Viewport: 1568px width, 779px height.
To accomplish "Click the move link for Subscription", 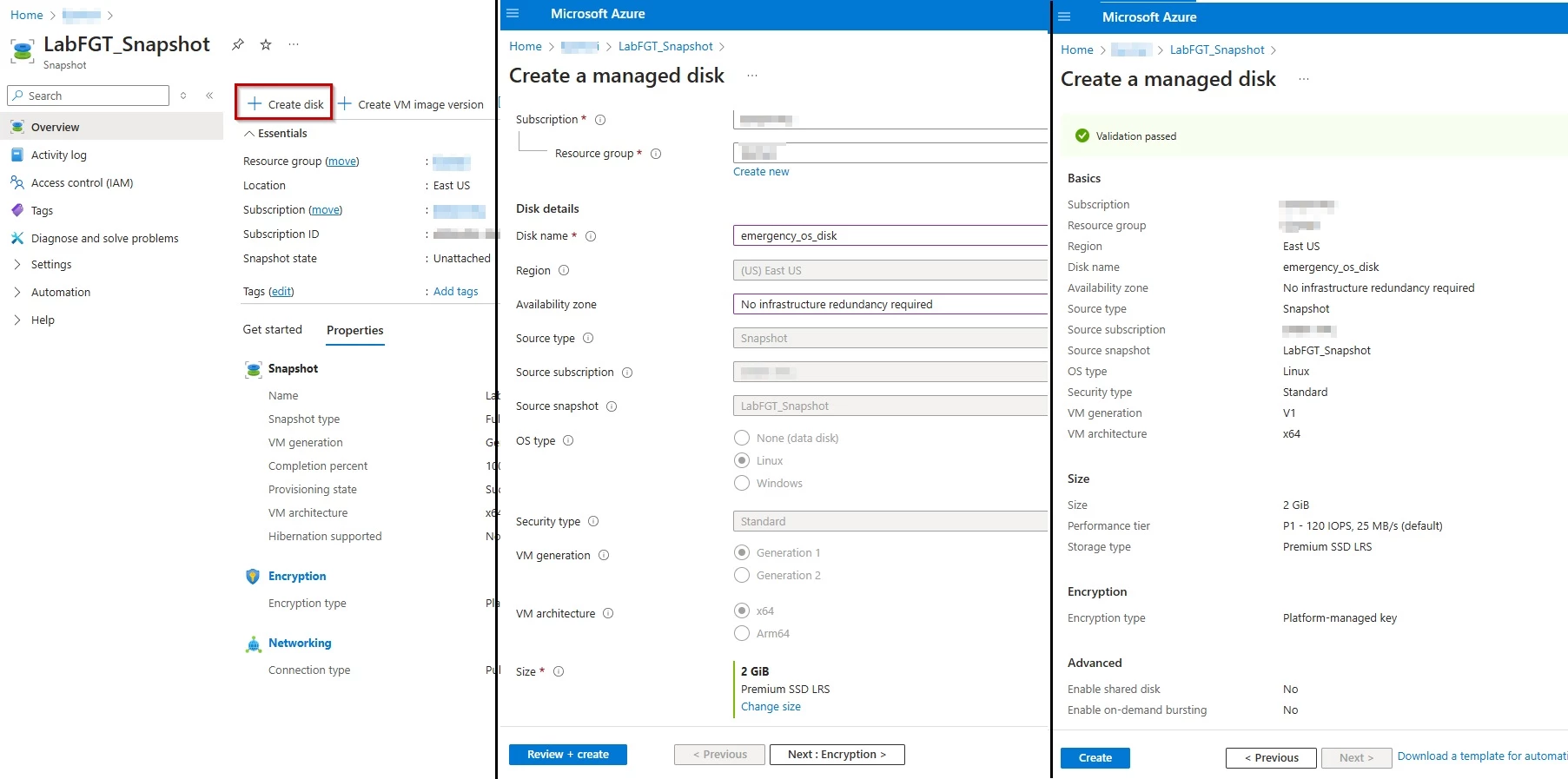I will [326, 209].
